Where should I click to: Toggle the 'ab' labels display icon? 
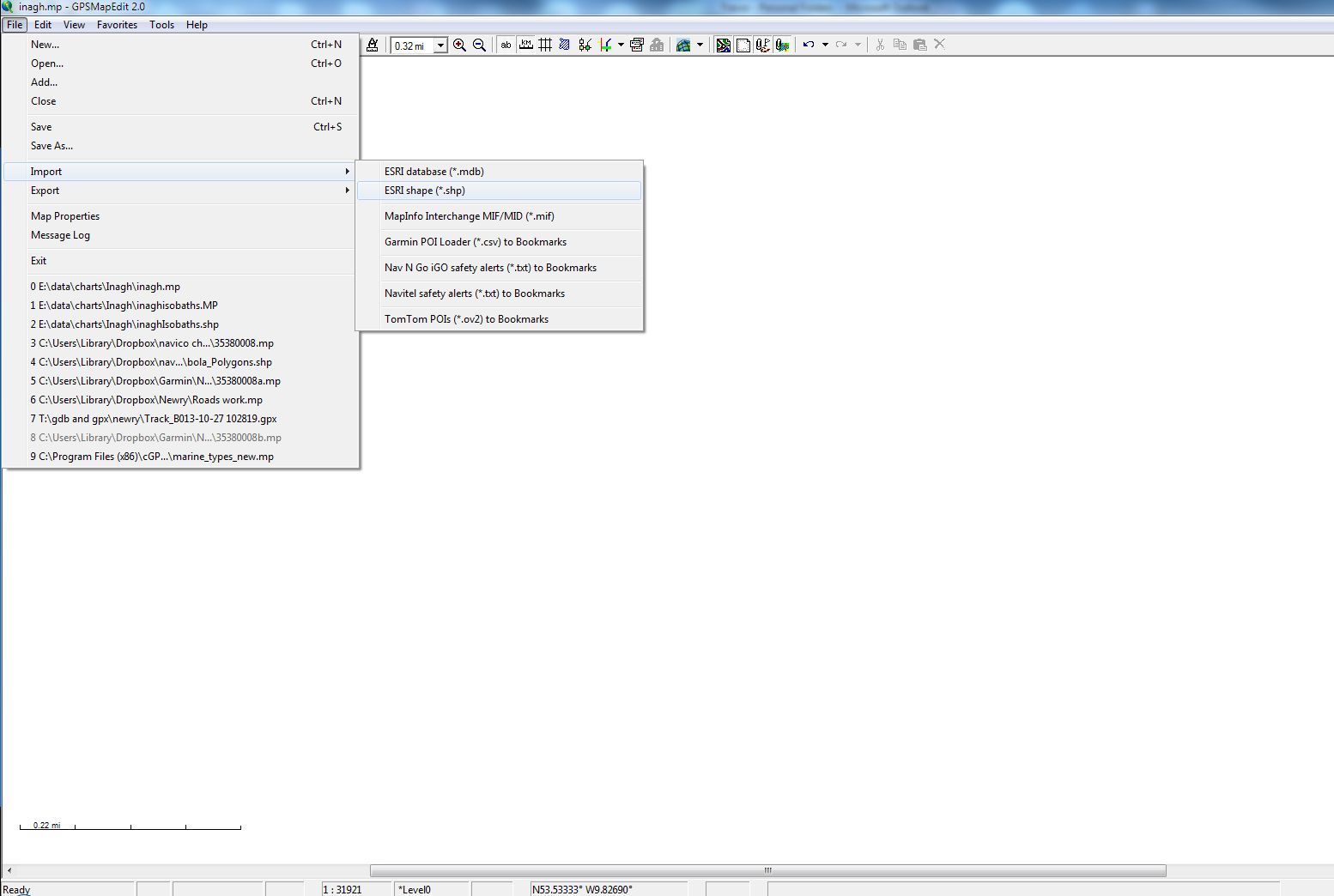(506, 45)
